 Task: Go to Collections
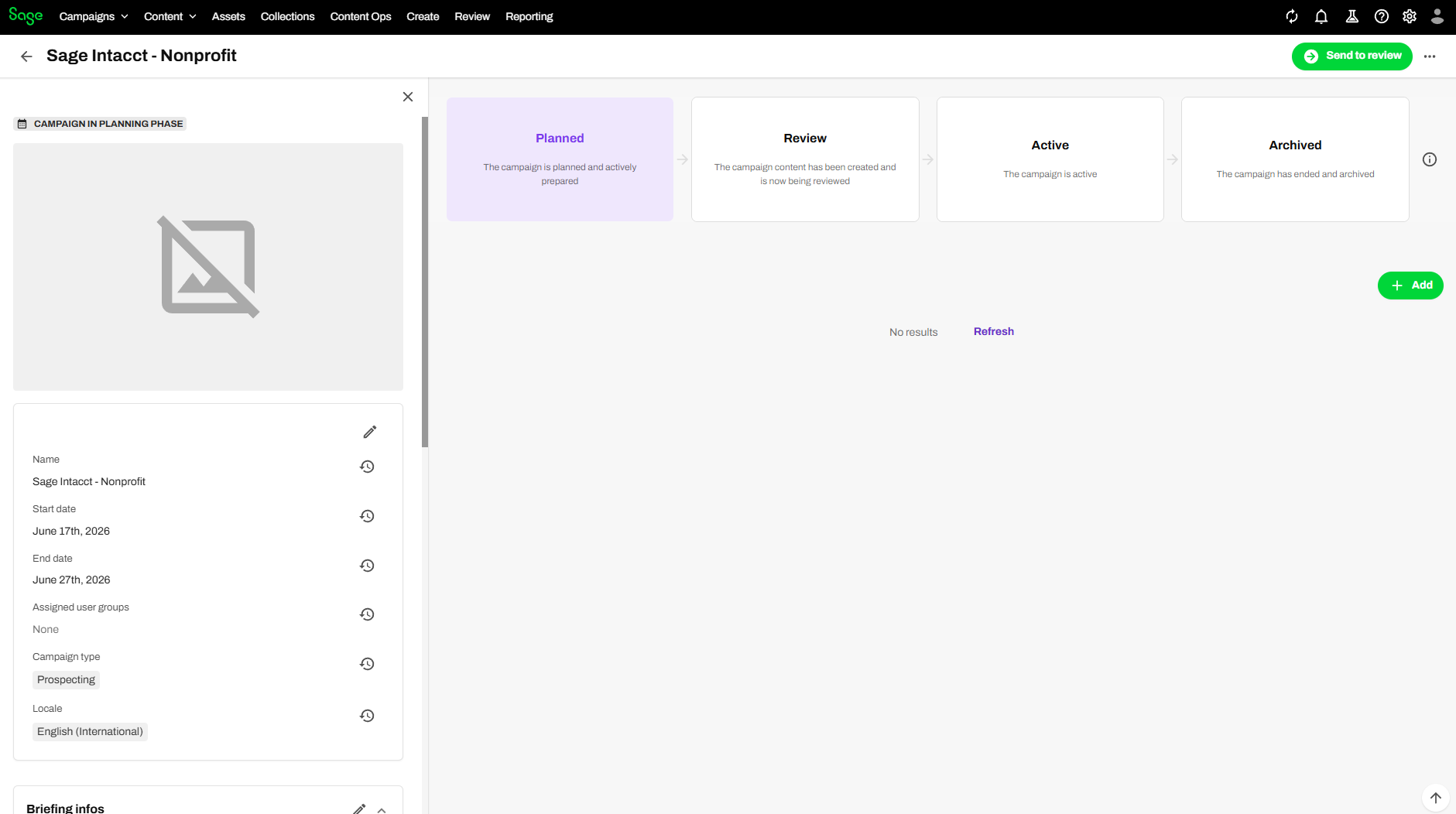click(x=287, y=16)
